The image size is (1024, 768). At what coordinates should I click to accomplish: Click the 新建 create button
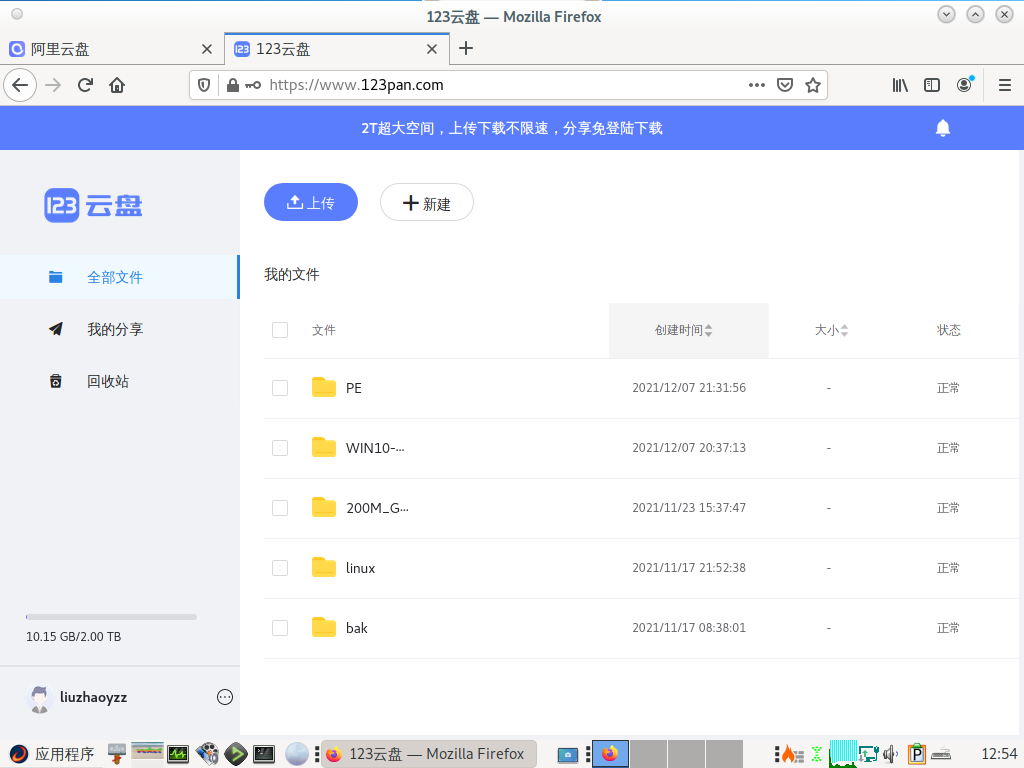pyautogui.click(x=426, y=202)
